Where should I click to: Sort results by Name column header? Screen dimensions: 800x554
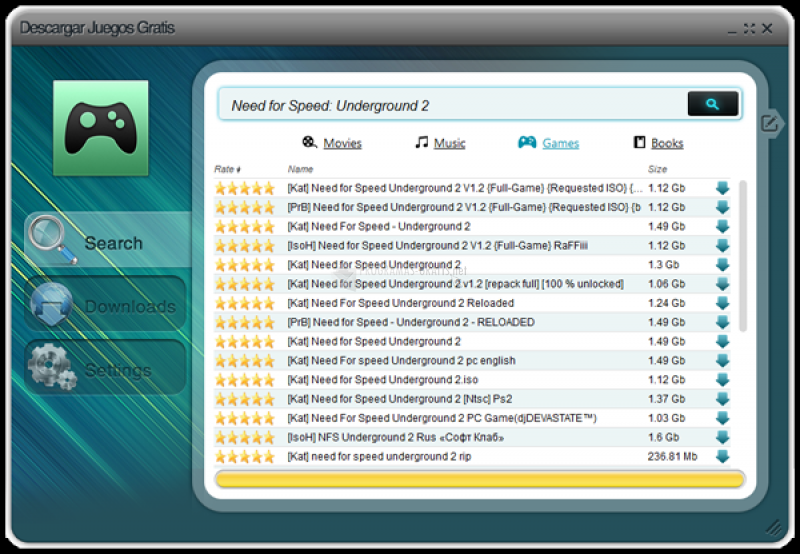300,169
